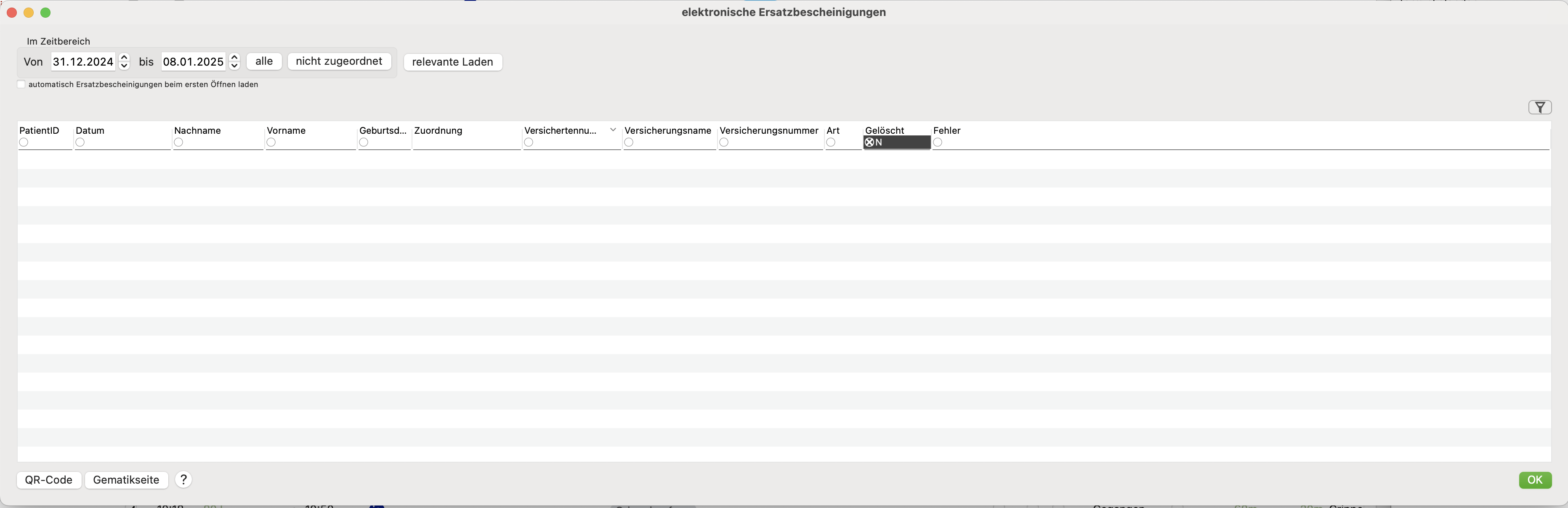The height and width of the screenshot is (508, 1568).
Task: Open the QR-Code button
Action: tap(49, 479)
